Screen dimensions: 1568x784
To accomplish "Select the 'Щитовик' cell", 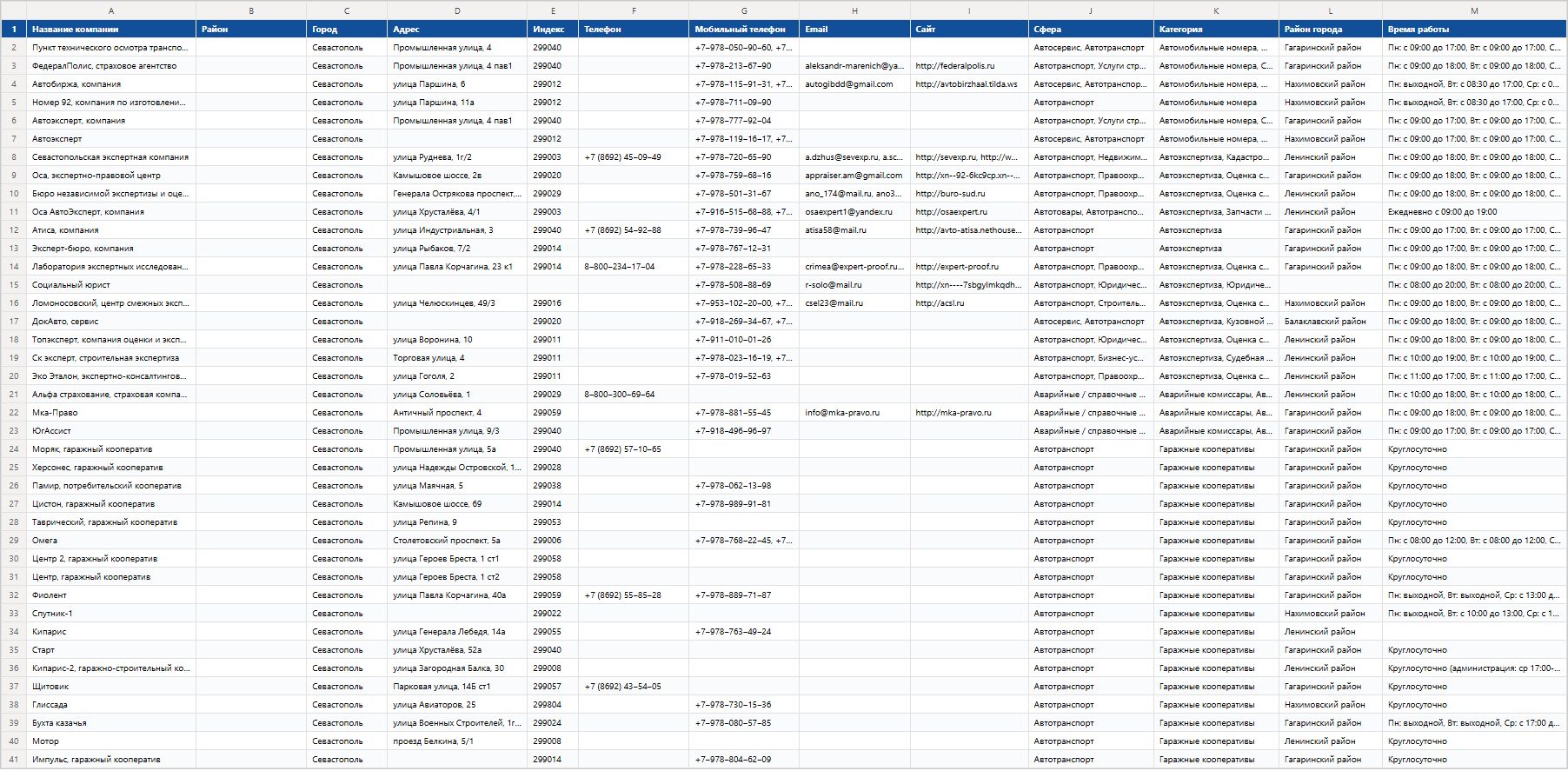I will 111,687.
